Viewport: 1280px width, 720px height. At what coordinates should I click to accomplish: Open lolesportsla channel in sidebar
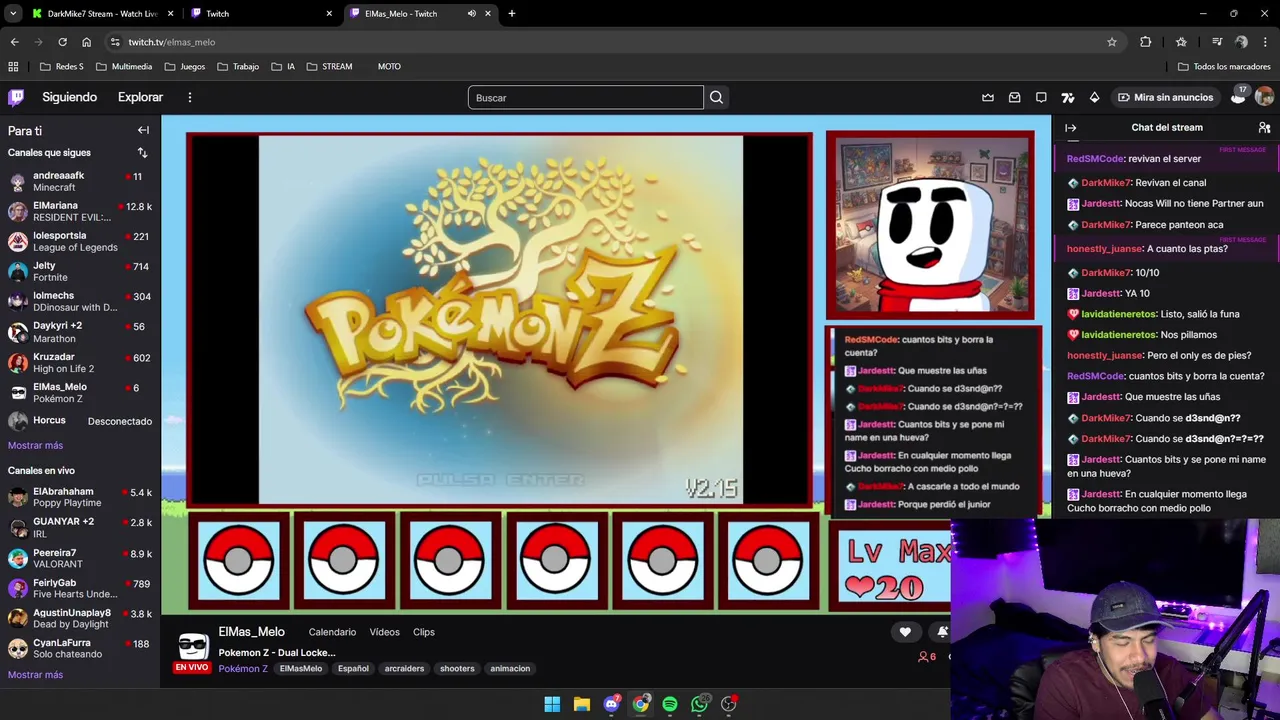(80, 241)
